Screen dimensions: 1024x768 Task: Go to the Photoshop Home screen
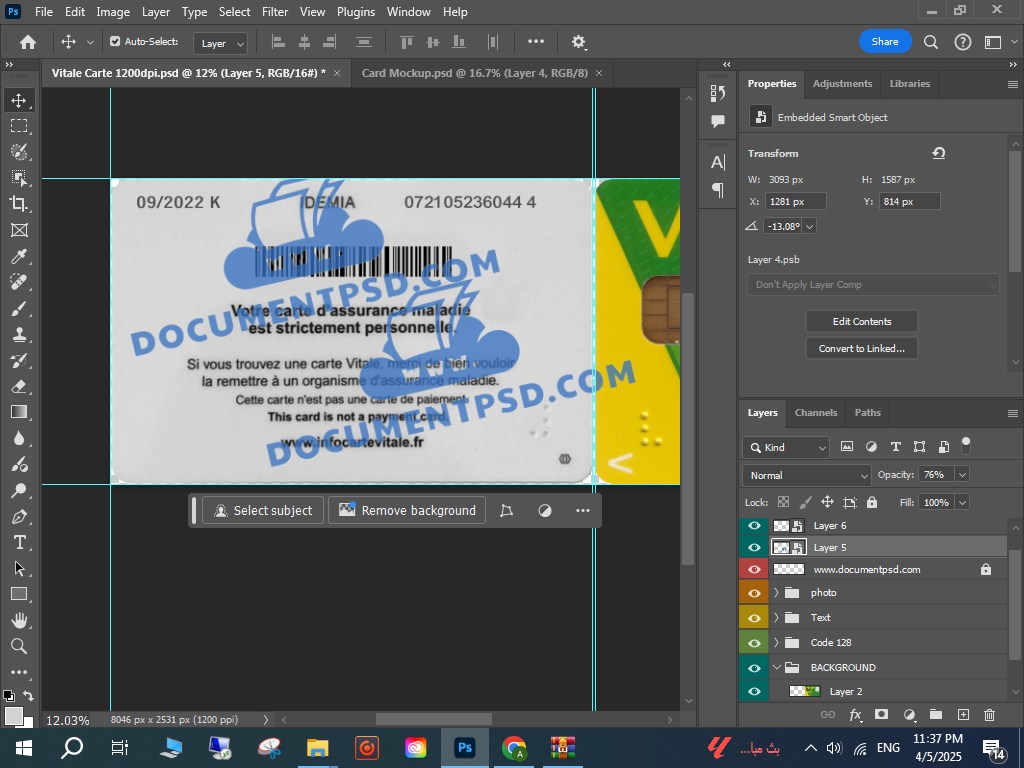click(27, 42)
